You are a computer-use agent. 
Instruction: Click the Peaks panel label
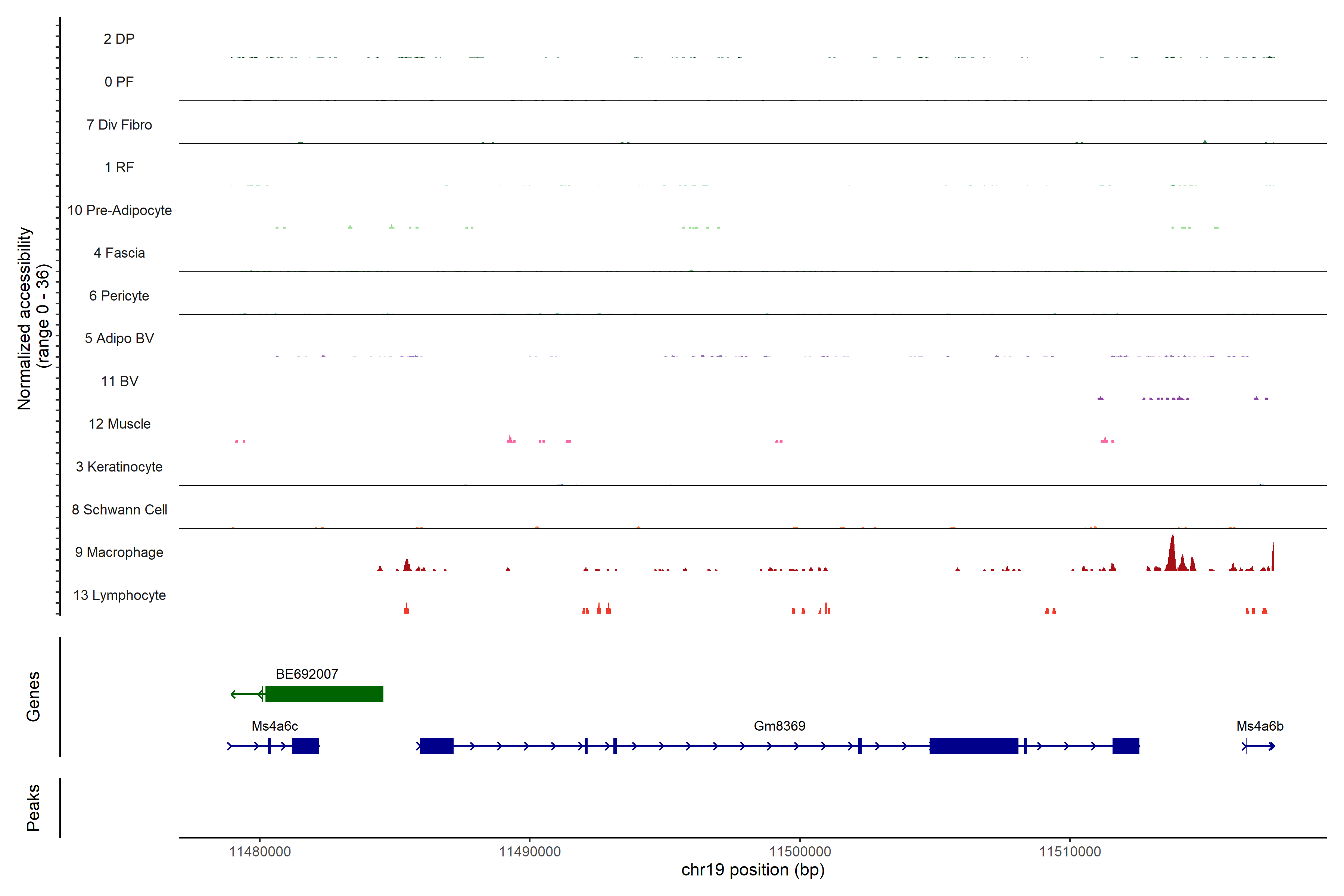click(33, 807)
